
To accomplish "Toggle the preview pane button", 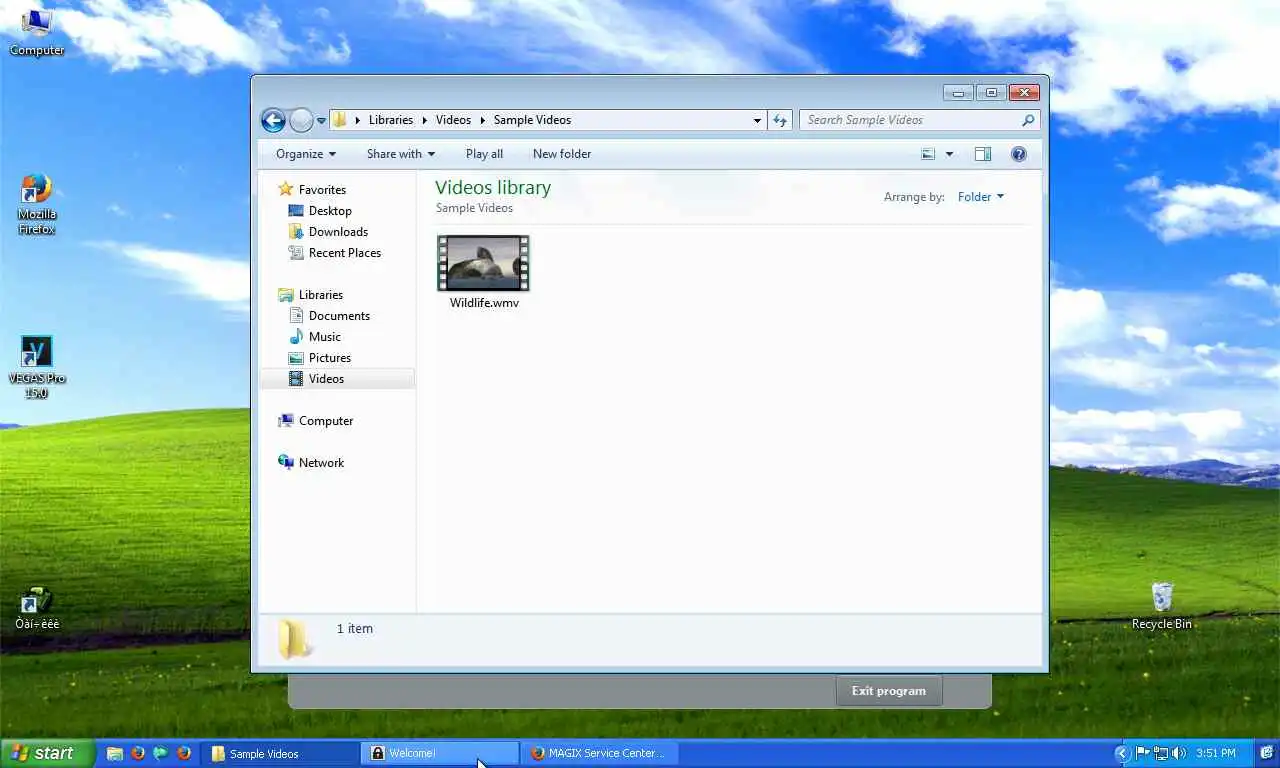I will 983,154.
